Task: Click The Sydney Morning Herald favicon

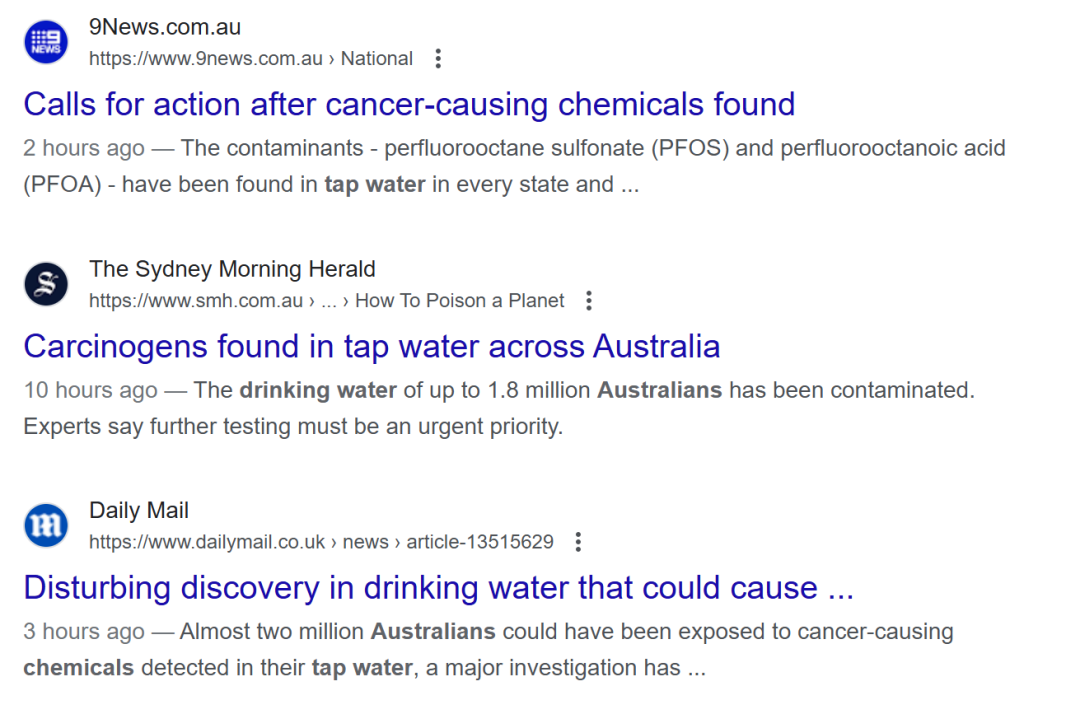Action: (x=45, y=284)
